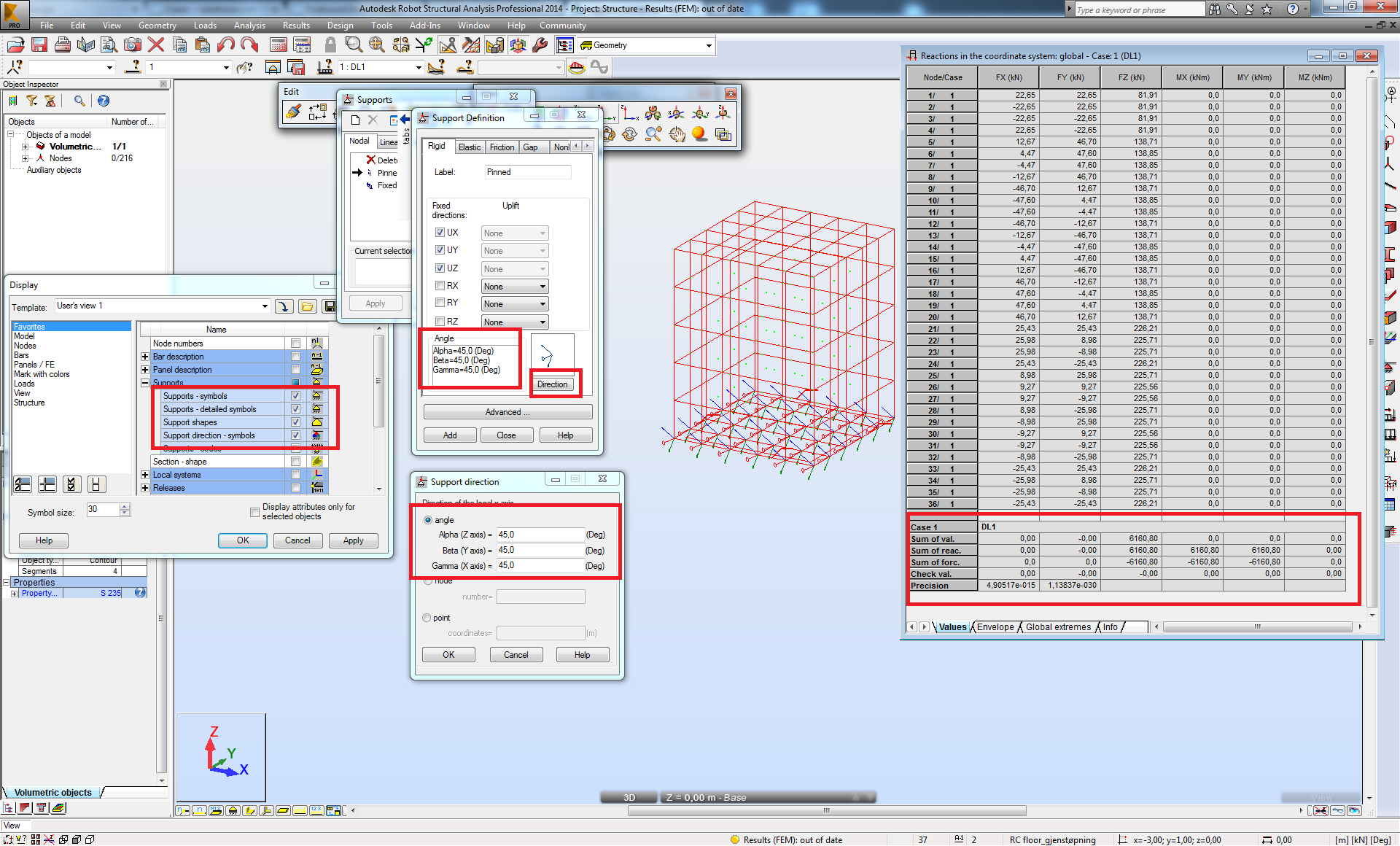Uncheck the UZ fixed direction checkbox

[x=440, y=268]
